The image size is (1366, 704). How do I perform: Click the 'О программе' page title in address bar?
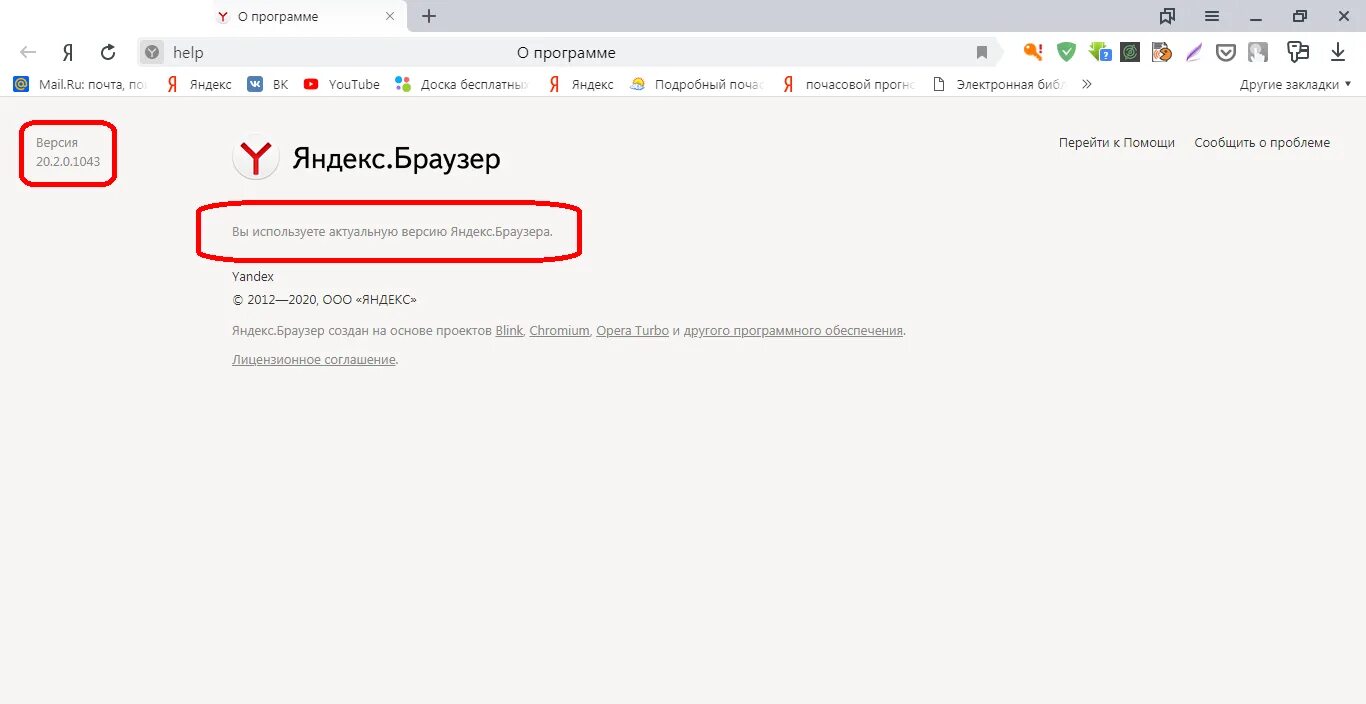[x=566, y=53]
